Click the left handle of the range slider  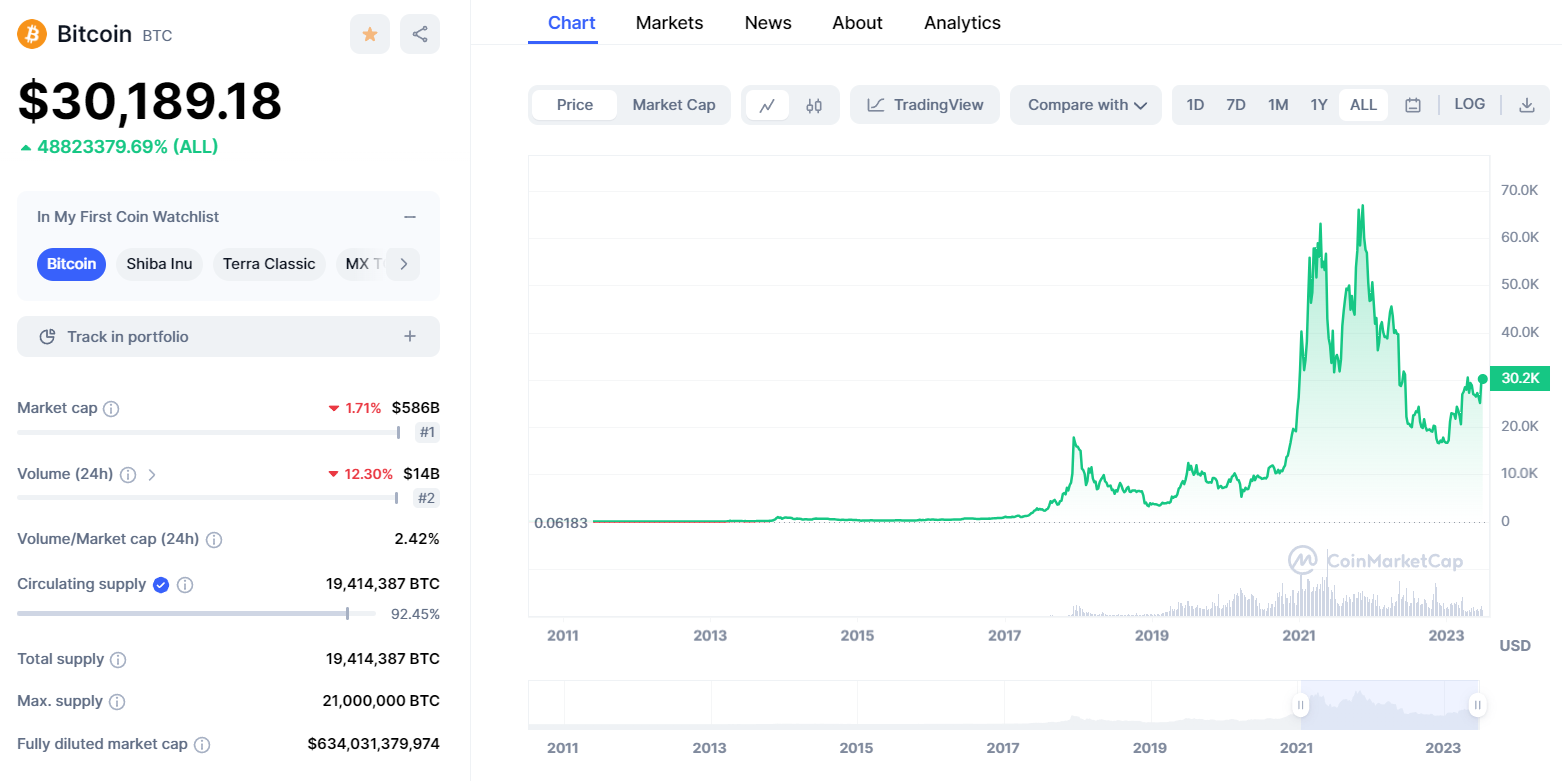click(x=1301, y=705)
